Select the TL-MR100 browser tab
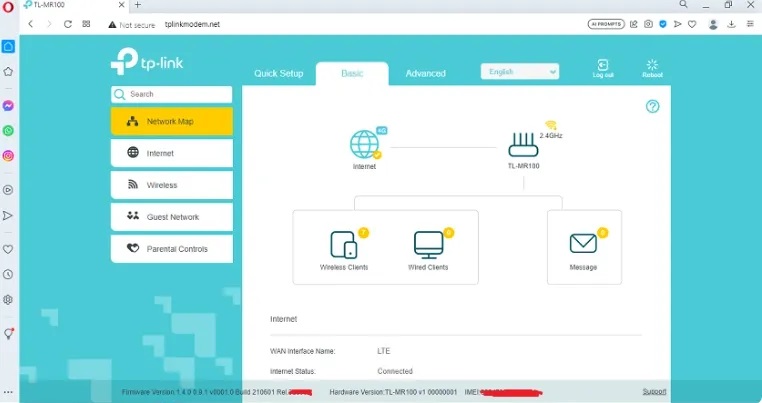 coord(74,5)
